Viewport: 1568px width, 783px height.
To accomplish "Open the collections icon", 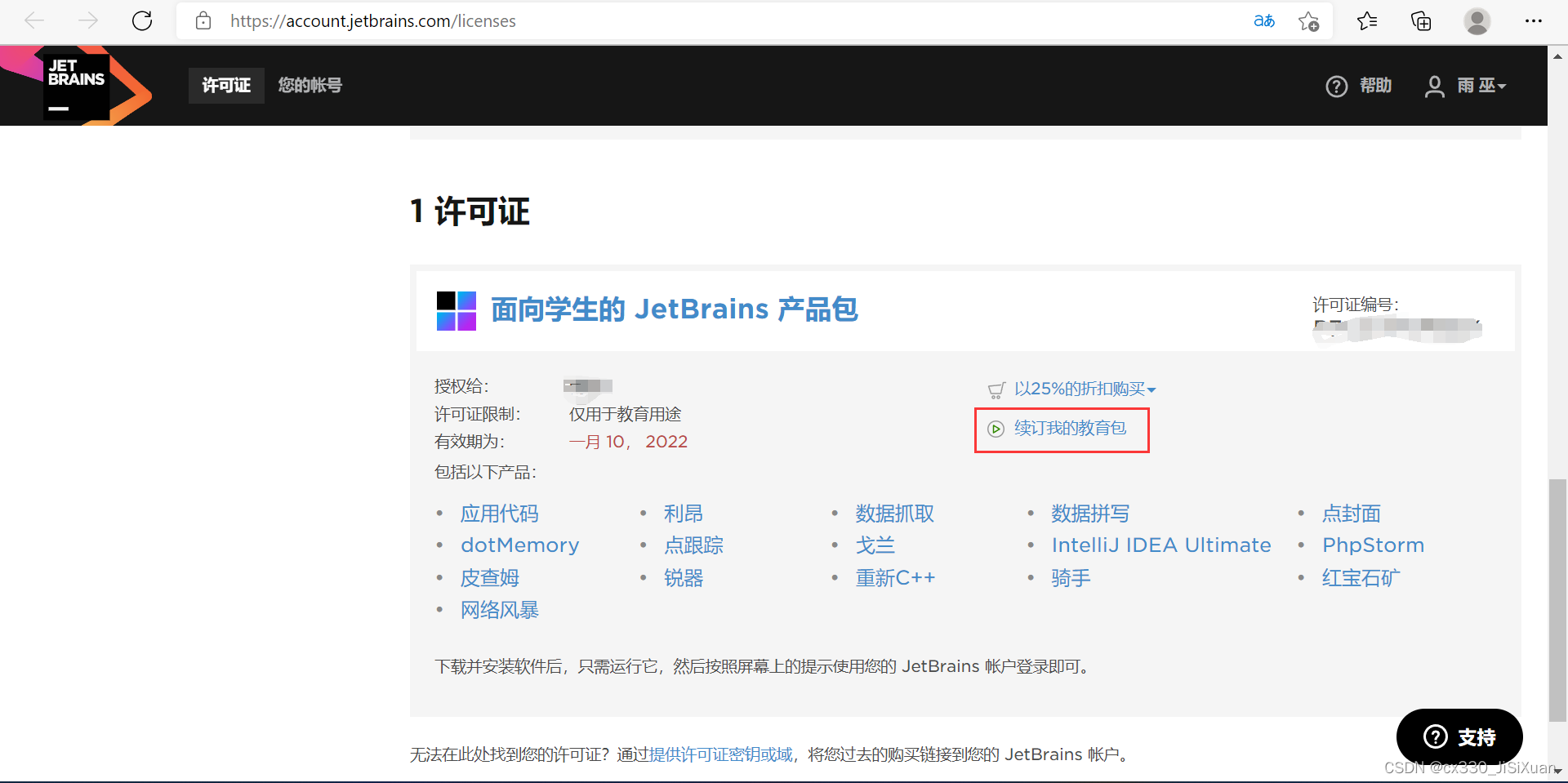I will (1421, 20).
